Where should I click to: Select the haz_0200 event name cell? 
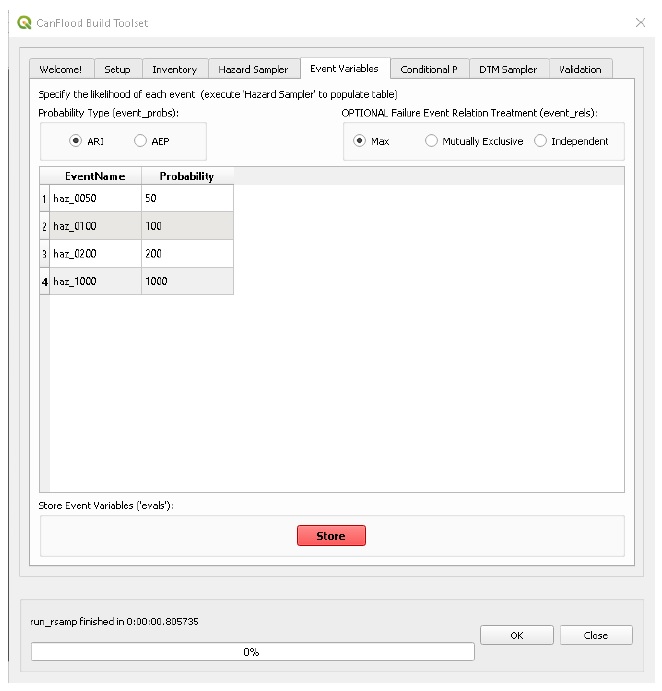click(95, 254)
